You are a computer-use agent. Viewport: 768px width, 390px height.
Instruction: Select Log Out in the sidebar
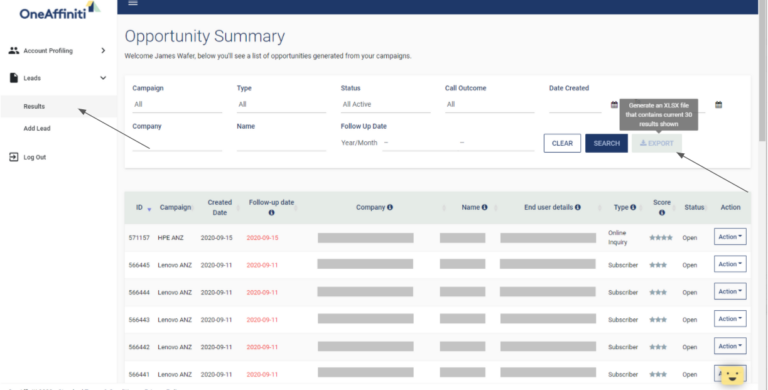pos(35,157)
